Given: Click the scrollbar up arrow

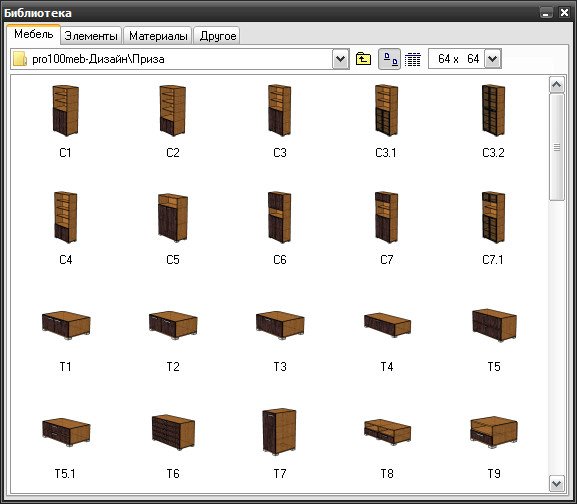Looking at the screenshot, I should (x=556, y=85).
